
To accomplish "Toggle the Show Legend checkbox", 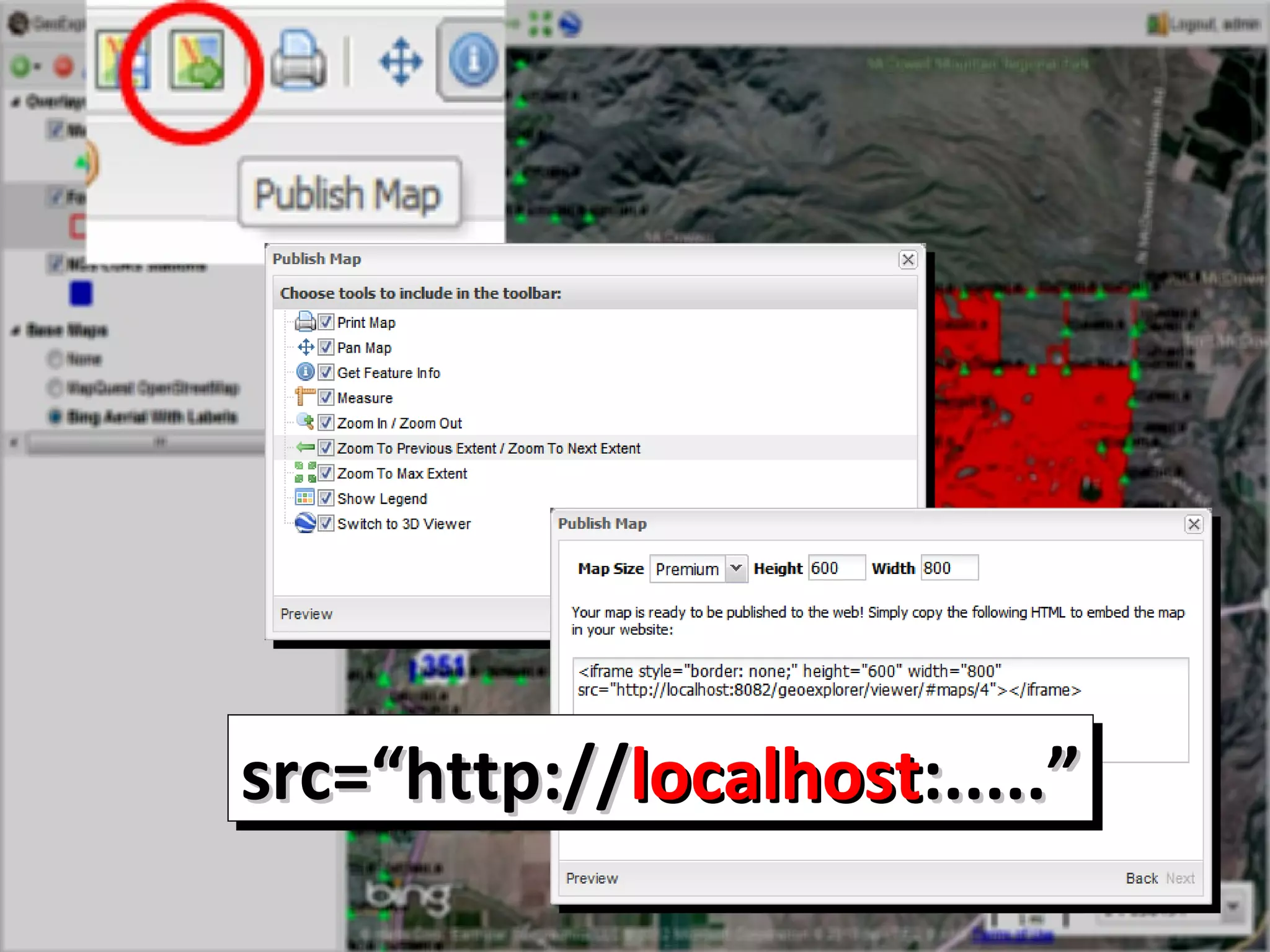I will pyautogui.click(x=326, y=498).
